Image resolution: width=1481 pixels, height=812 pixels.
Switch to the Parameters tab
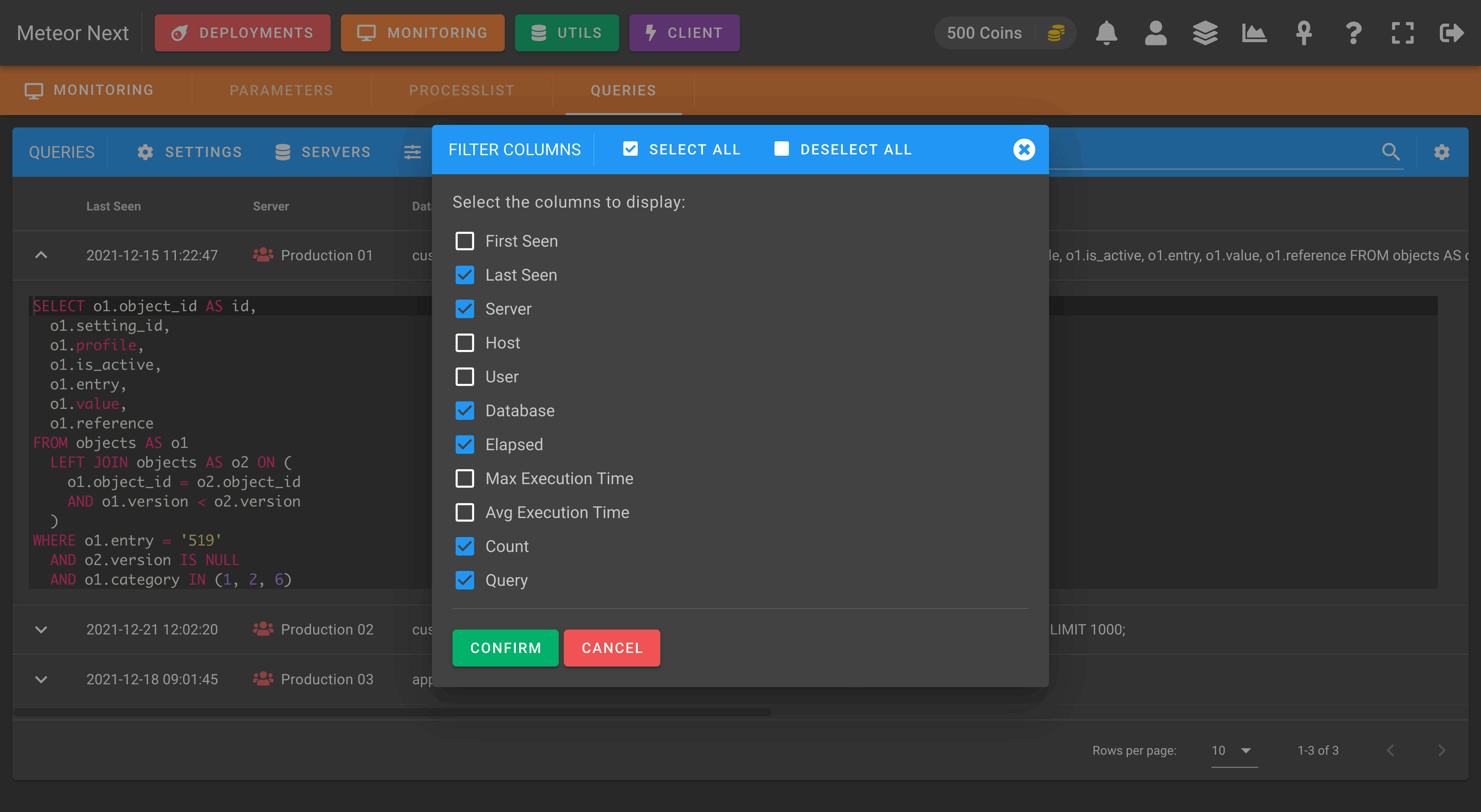[x=281, y=90]
